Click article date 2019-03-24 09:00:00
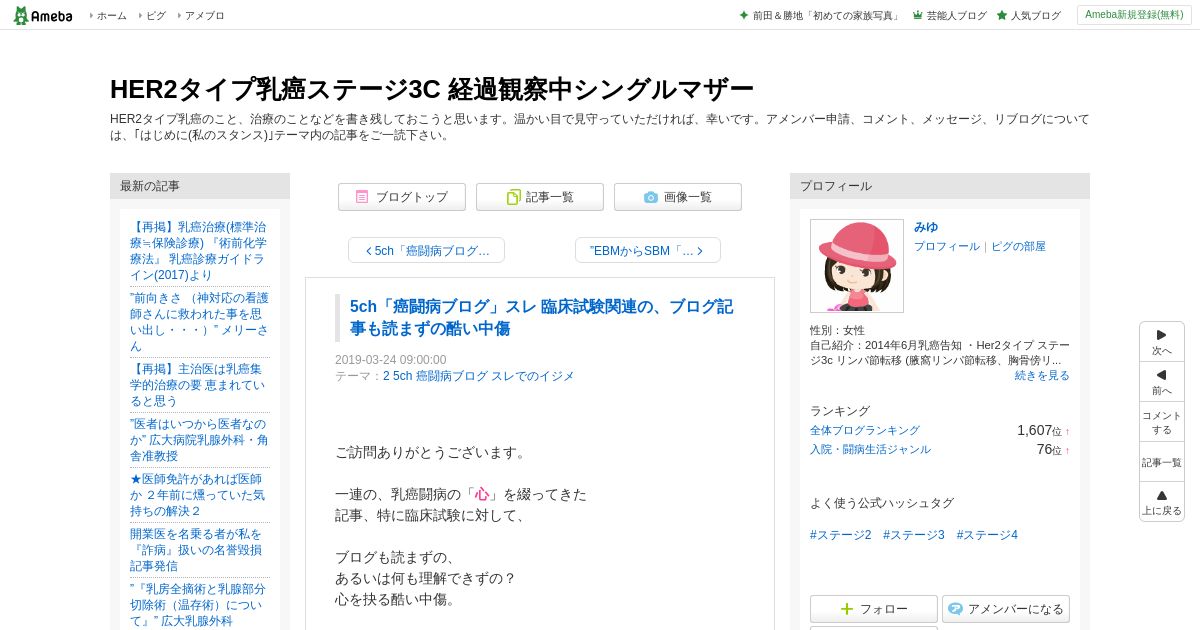This screenshot has width=1200, height=630. tap(391, 360)
